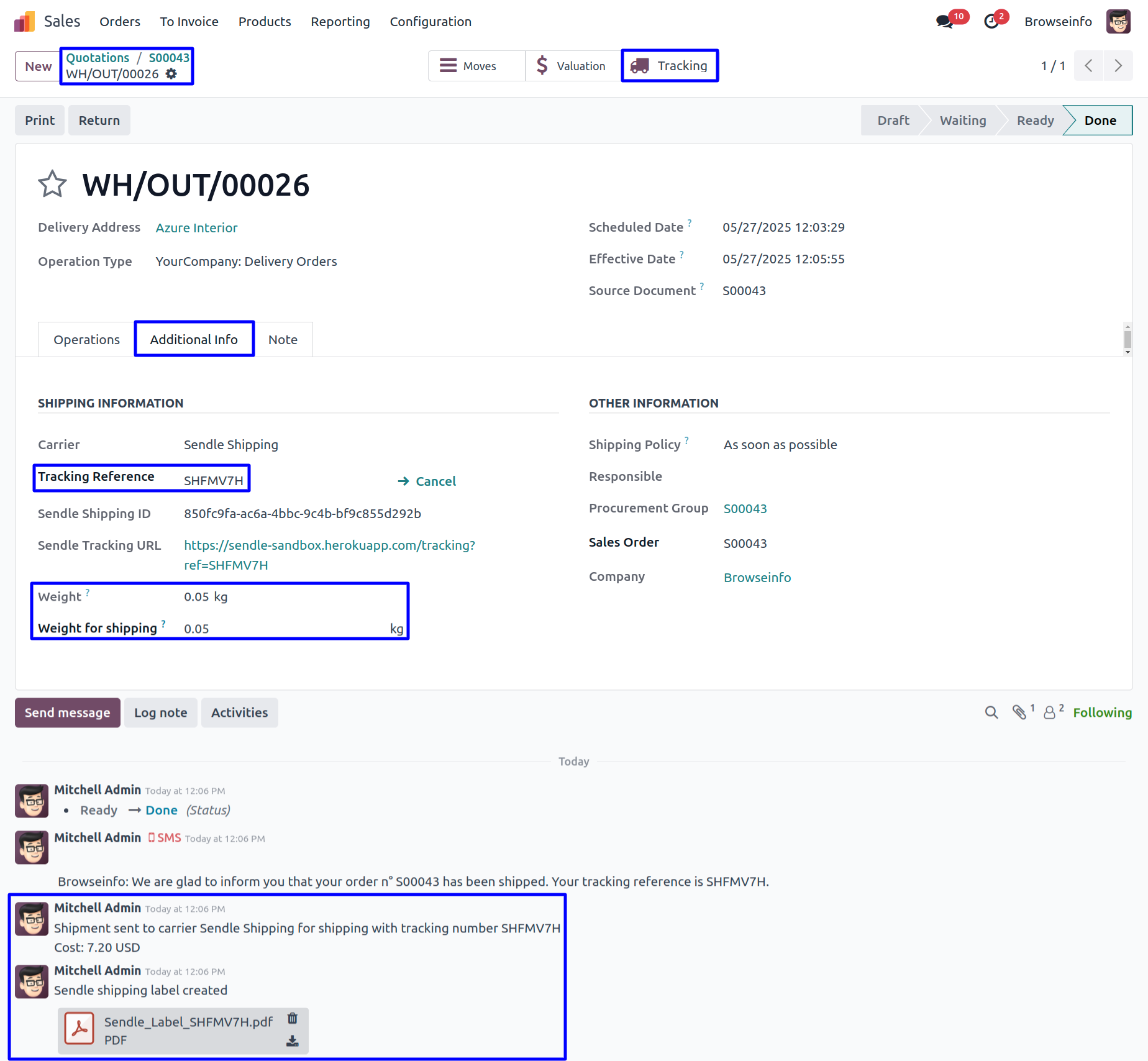Click the form's vertical scrollbar
Viewport: 1148px width, 1061px height.
pos(1127,339)
